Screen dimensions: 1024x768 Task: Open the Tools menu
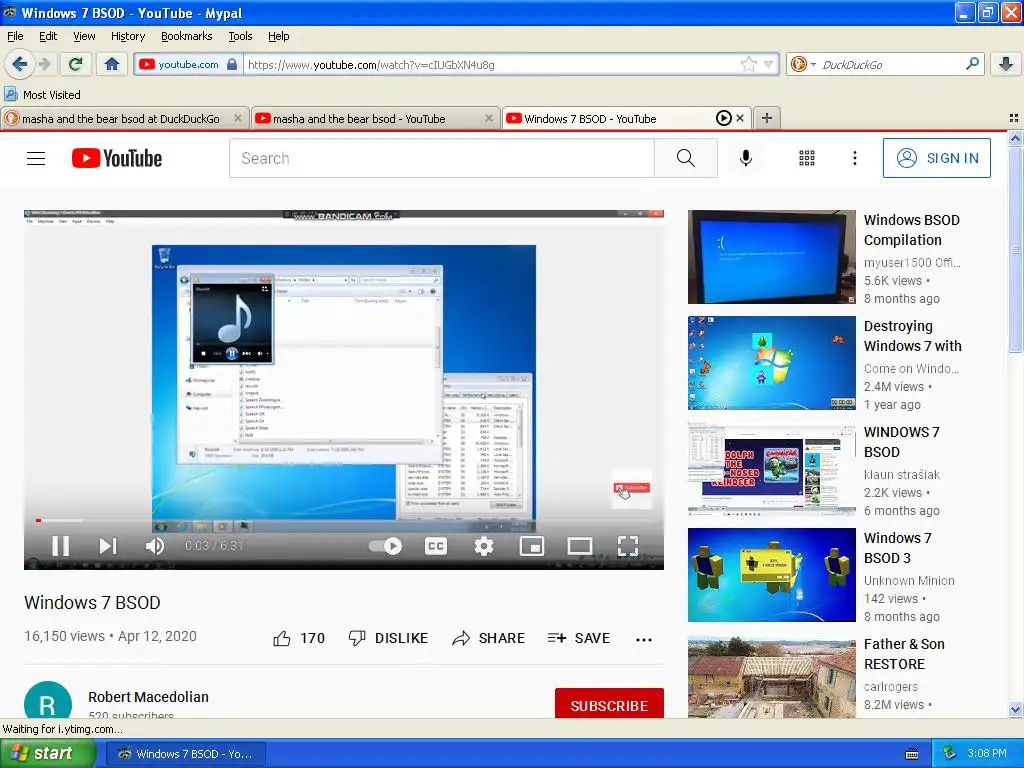point(240,36)
